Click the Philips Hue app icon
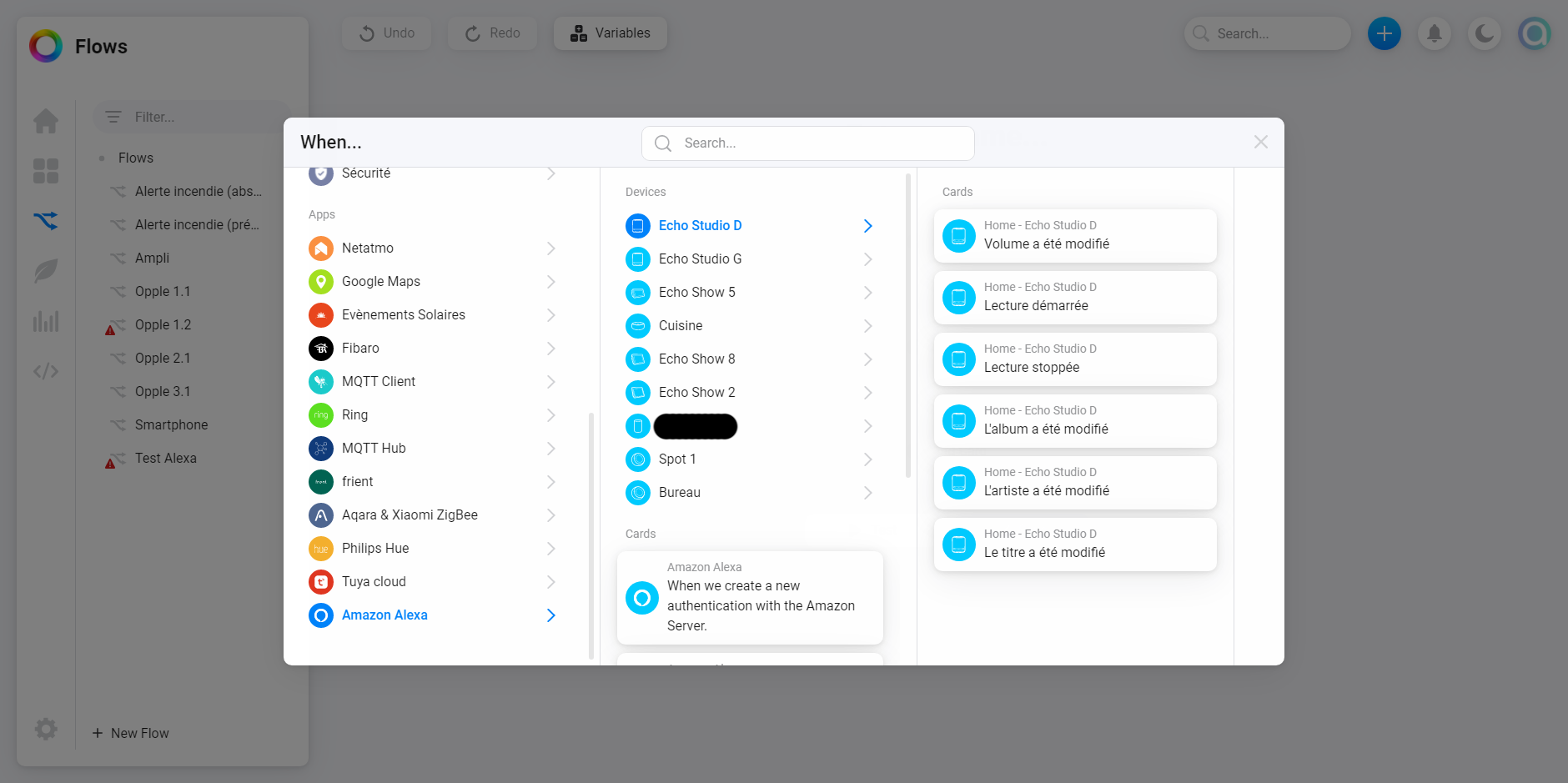The height and width of the screenshot is (783, 1568). point(321,549)
